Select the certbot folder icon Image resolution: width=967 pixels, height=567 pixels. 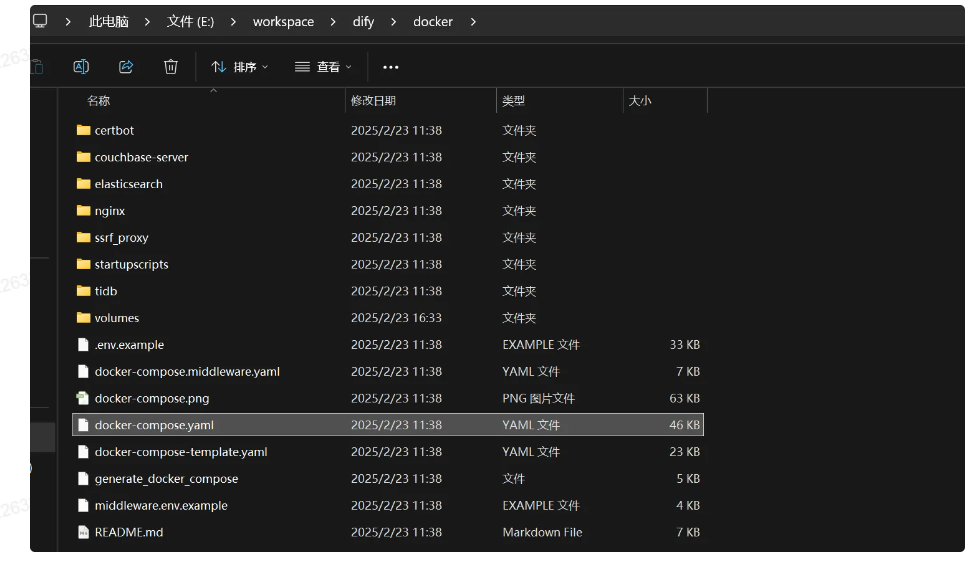(83, 130)
